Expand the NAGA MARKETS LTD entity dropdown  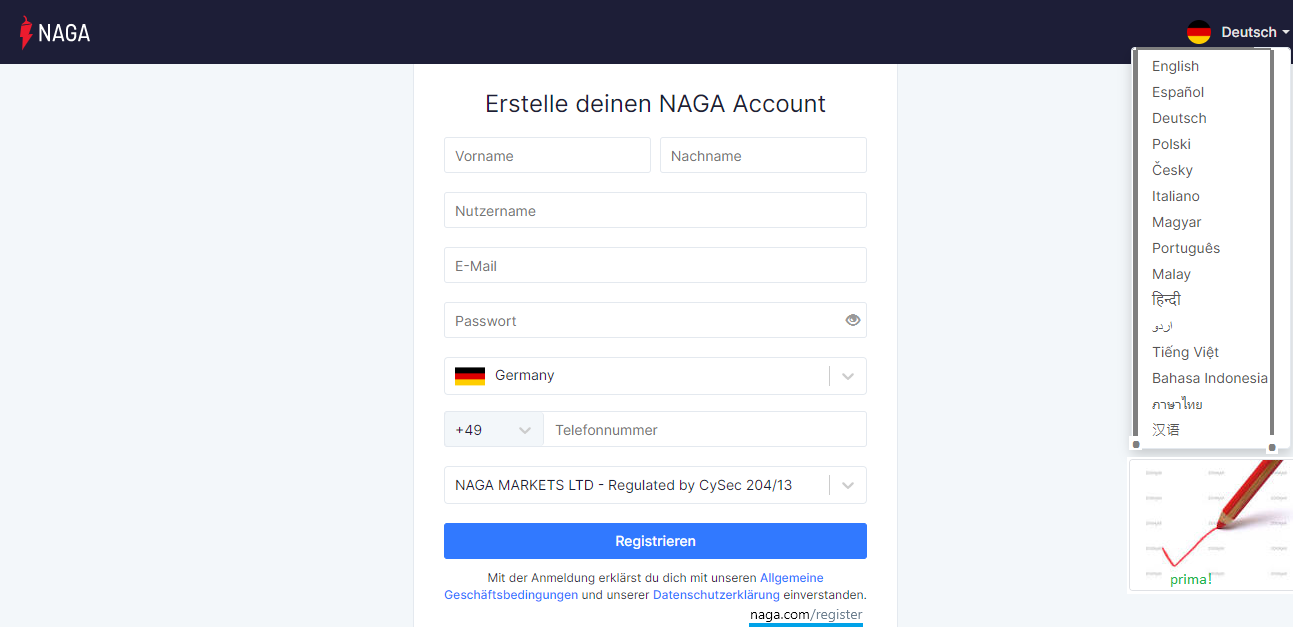847,485
